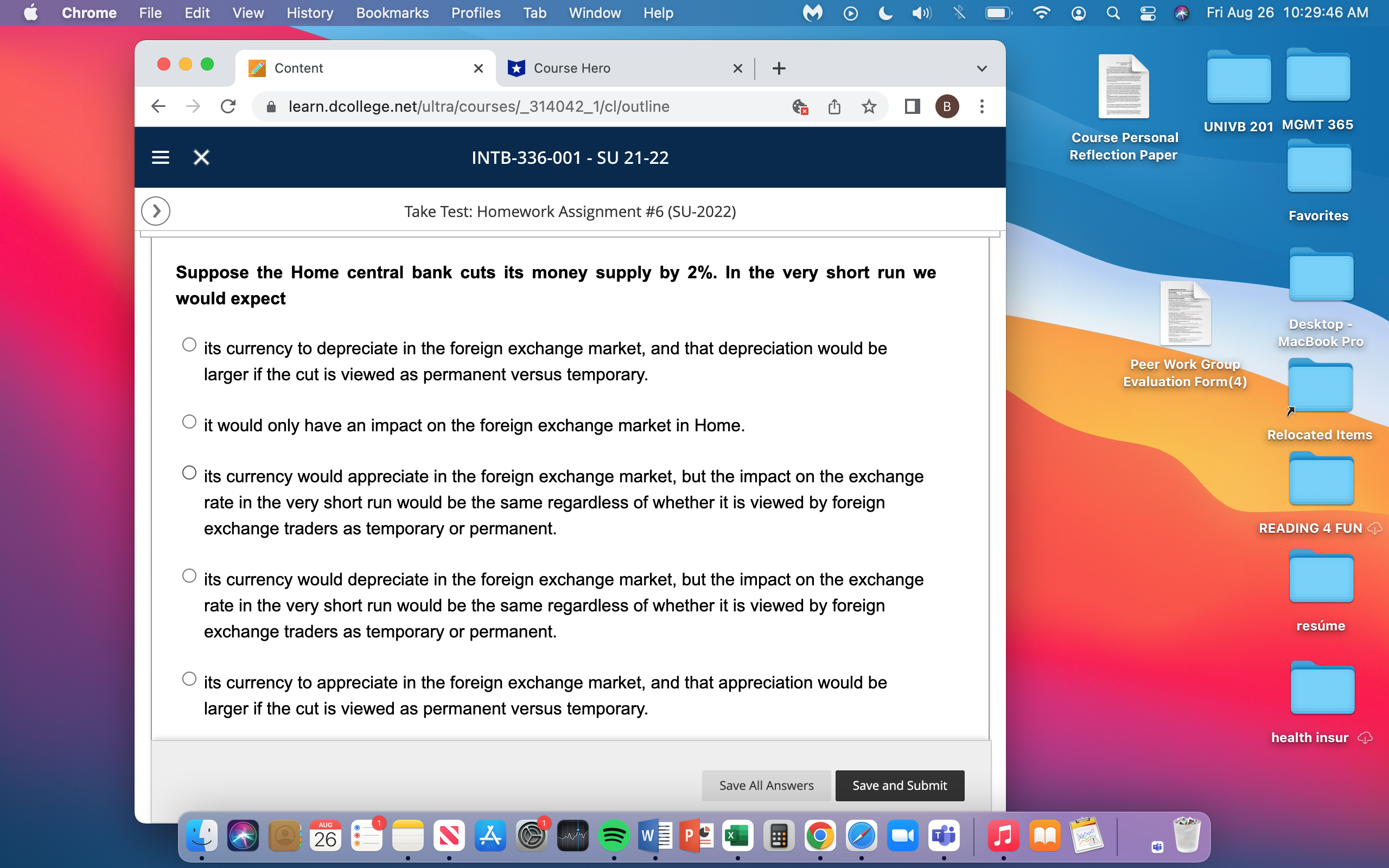
Task: Open the Bookmarks menu
Action: click(x=392, y=12)
